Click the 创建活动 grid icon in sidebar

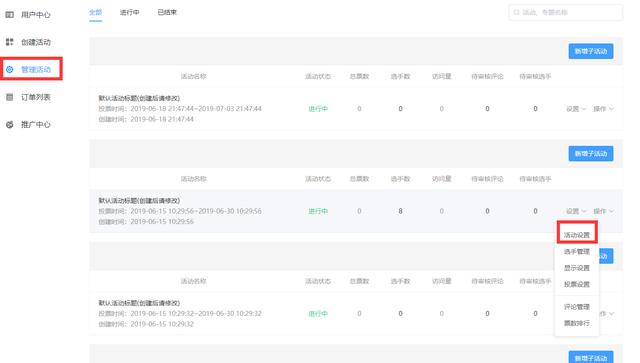click(x=10, y=42)
